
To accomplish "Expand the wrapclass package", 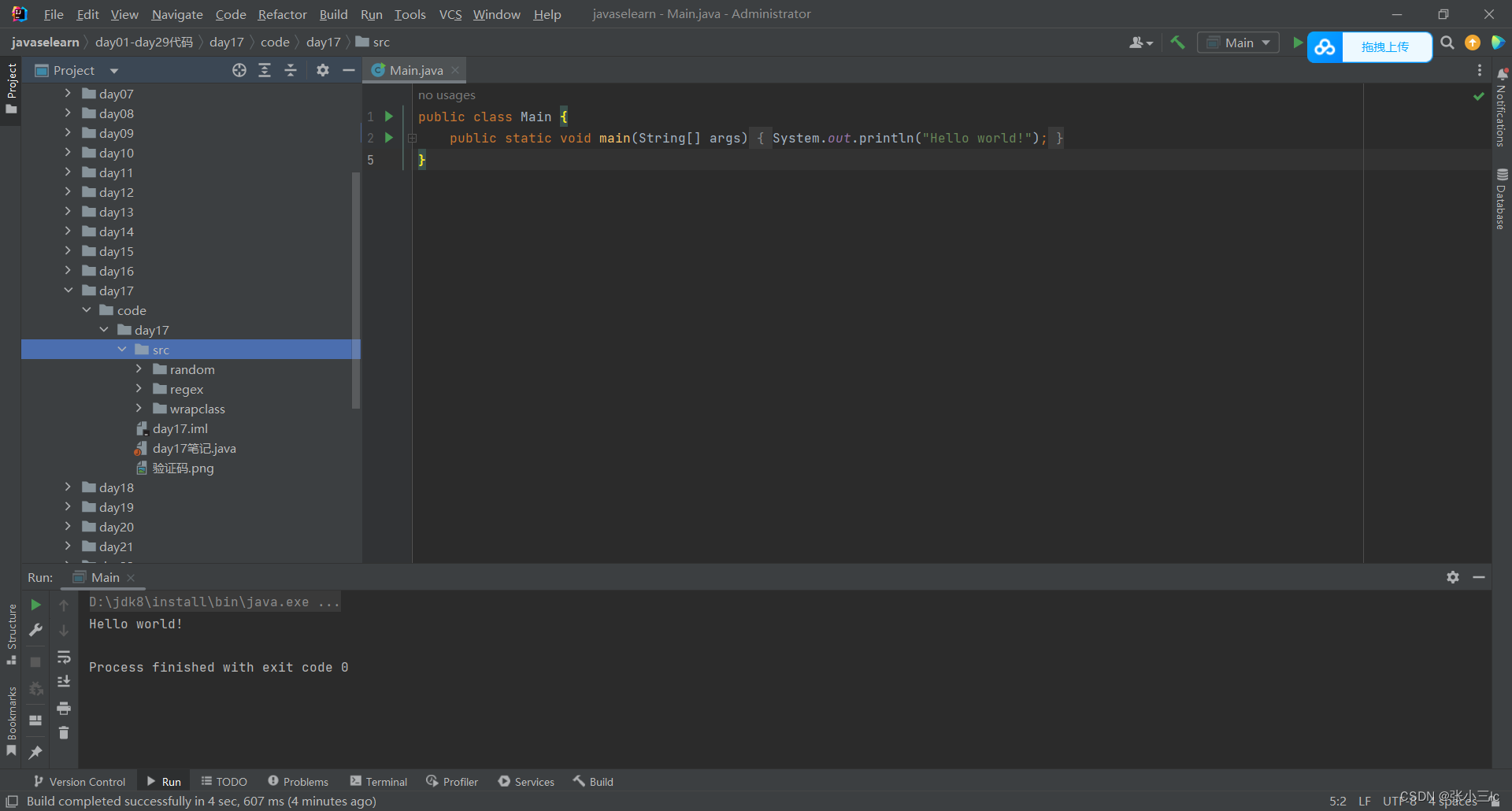I will coord(139,408).
